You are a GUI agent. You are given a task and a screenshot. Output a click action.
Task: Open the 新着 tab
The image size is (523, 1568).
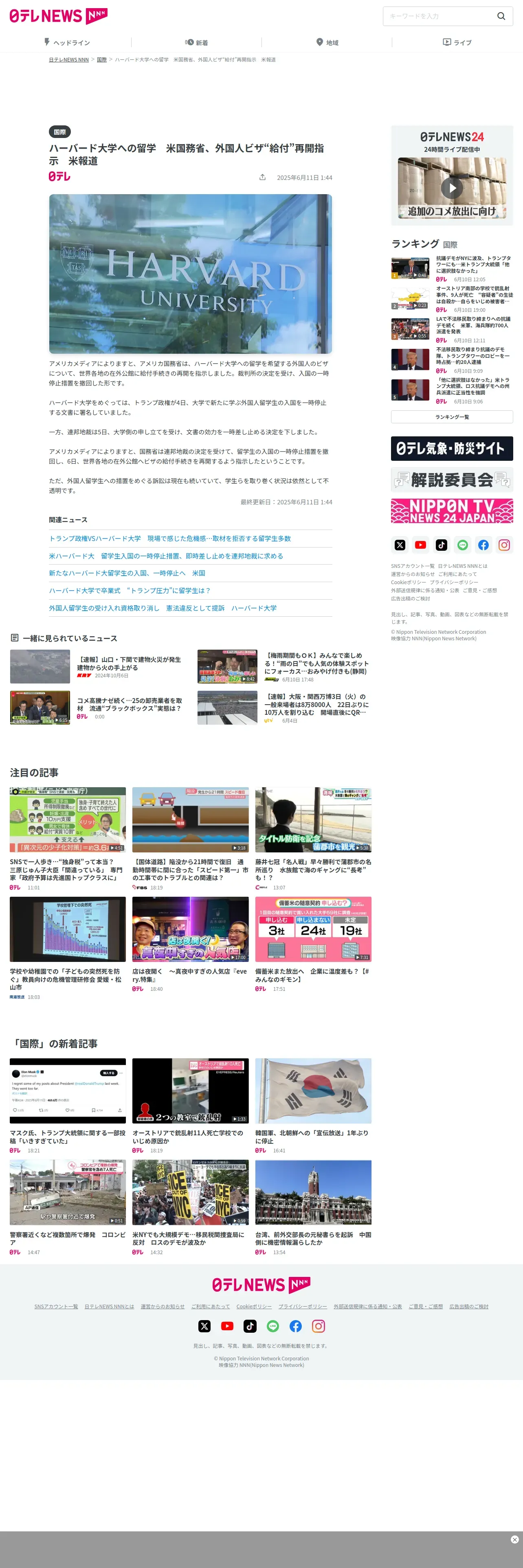pos(197,43)
